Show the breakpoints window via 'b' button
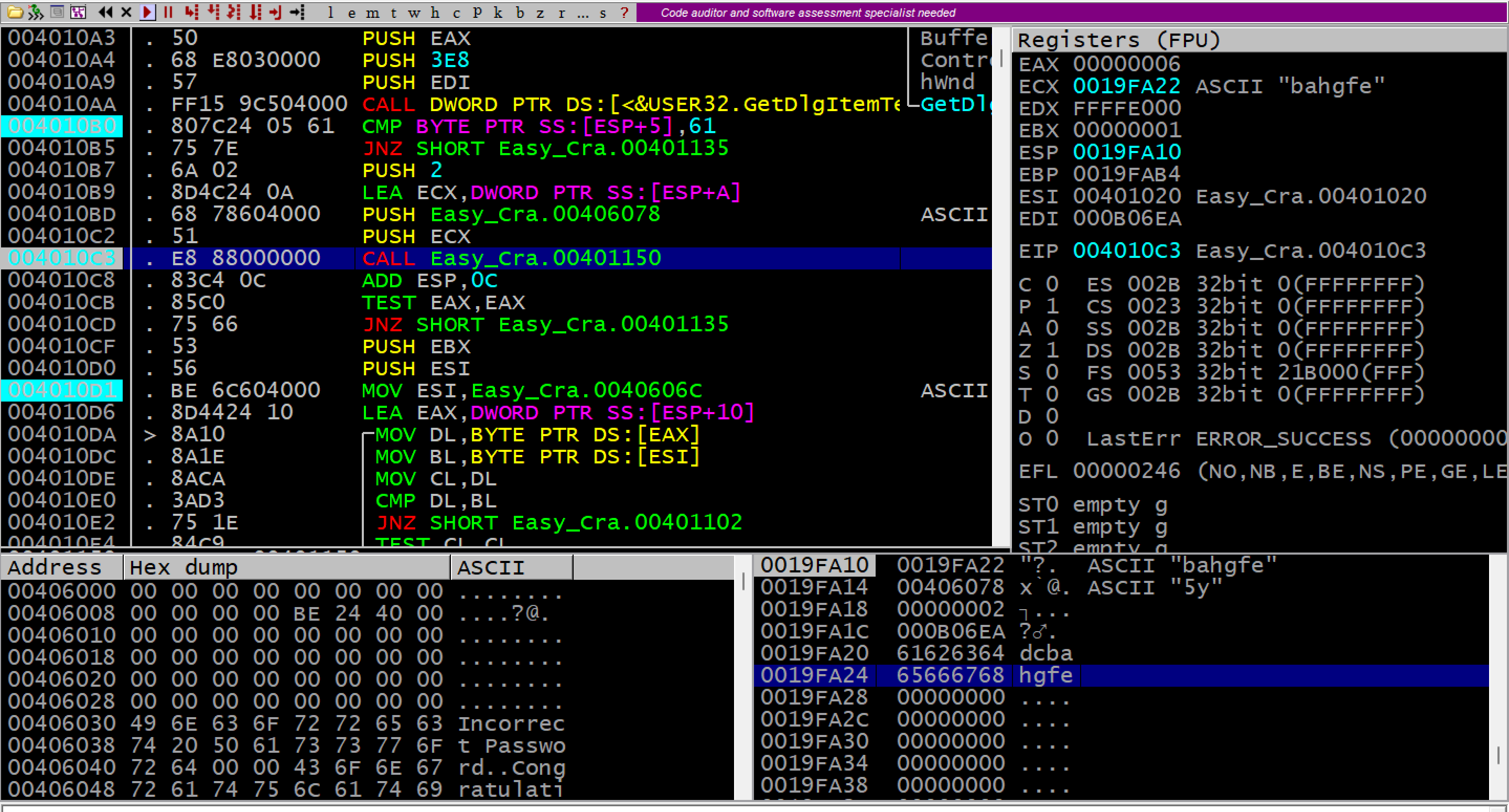The width and height of the screenshot is (1509, 812). coord(520,12)
